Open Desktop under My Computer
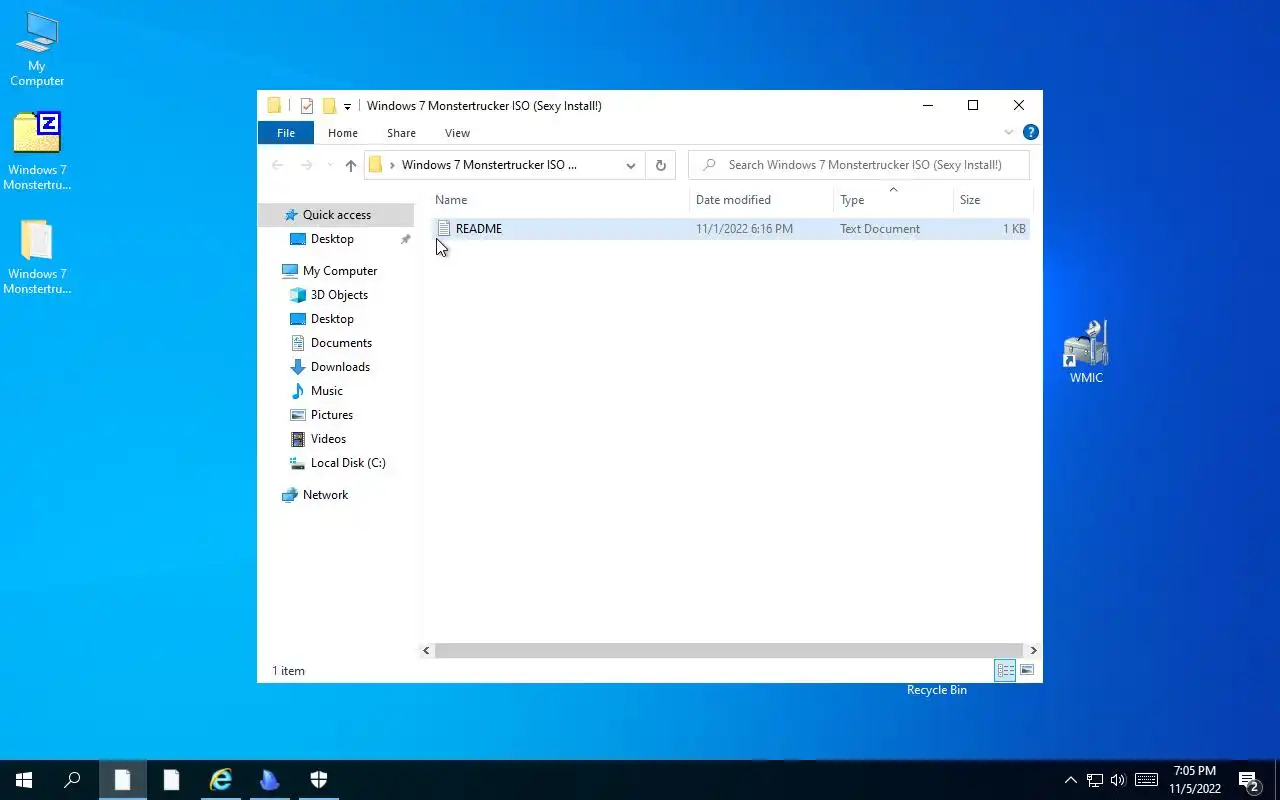Screen dimensions: 1280x800 [332, 319]
